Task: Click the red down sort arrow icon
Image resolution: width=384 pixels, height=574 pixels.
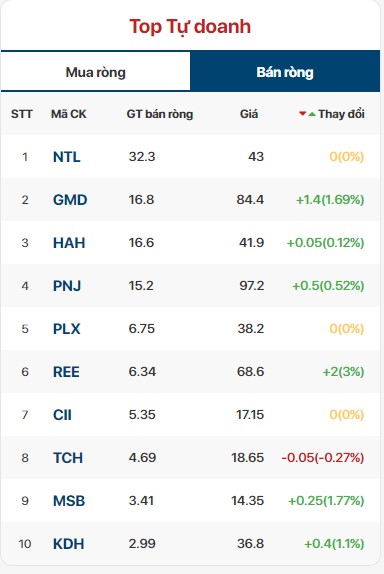Action: [x=302, y=114]
